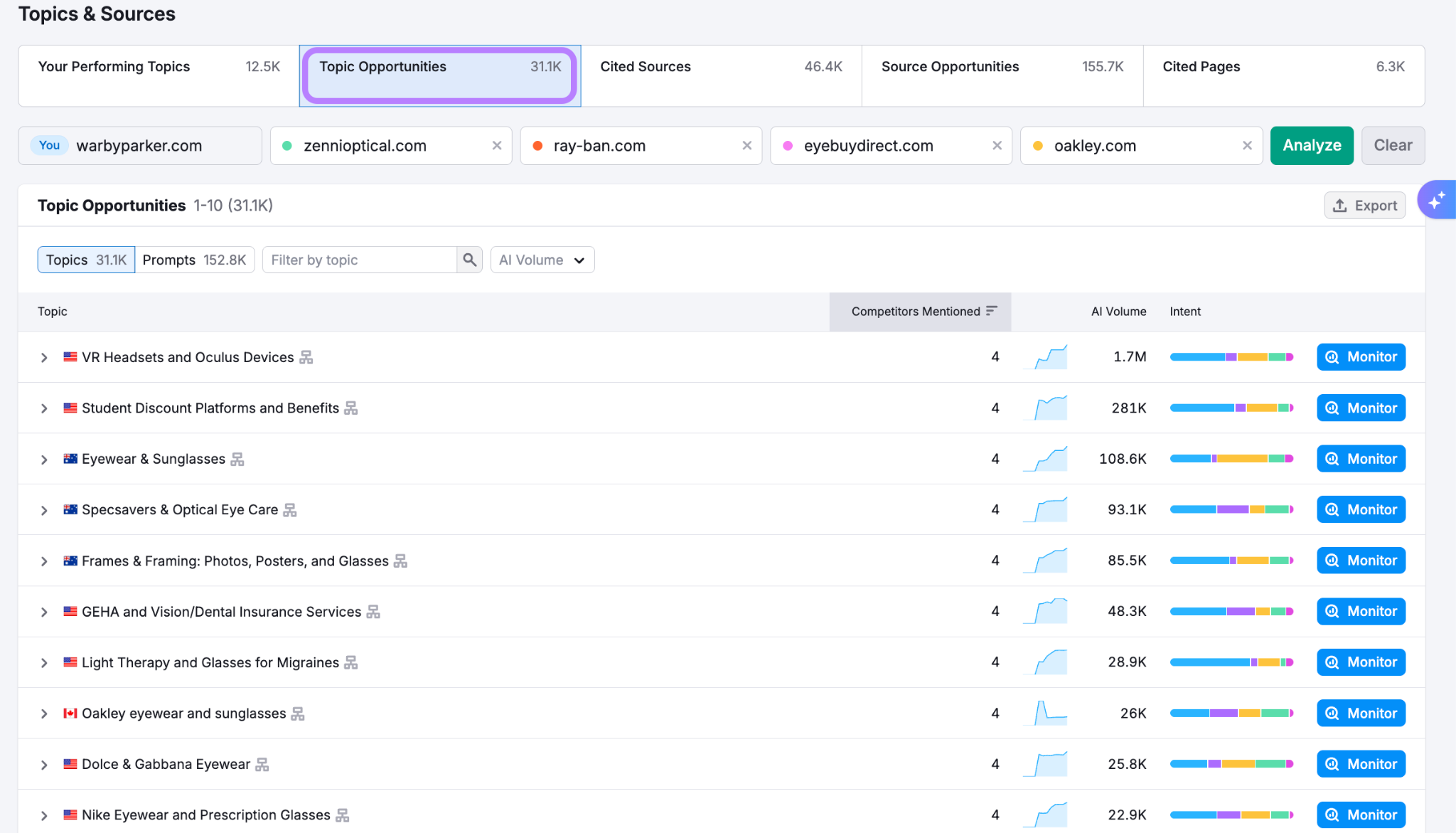Expand Frames & Framing row
The image size is (1456, 833).
(x=44, y=561)
